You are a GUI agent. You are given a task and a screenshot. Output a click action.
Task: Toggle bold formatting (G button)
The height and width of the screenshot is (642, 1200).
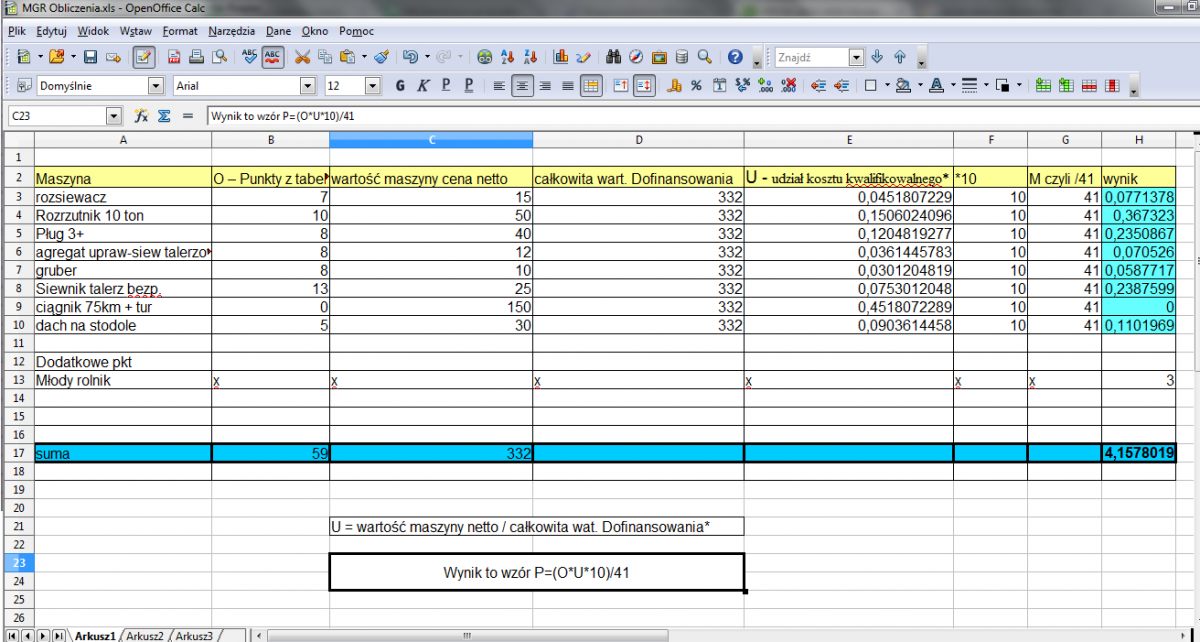click(x=400, y=86)
